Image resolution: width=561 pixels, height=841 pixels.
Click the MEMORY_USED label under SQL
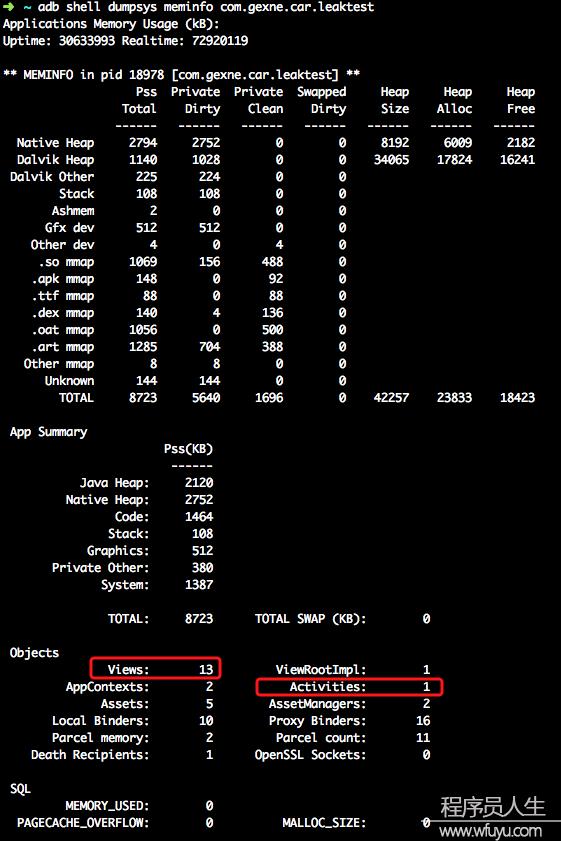[107, 806]
